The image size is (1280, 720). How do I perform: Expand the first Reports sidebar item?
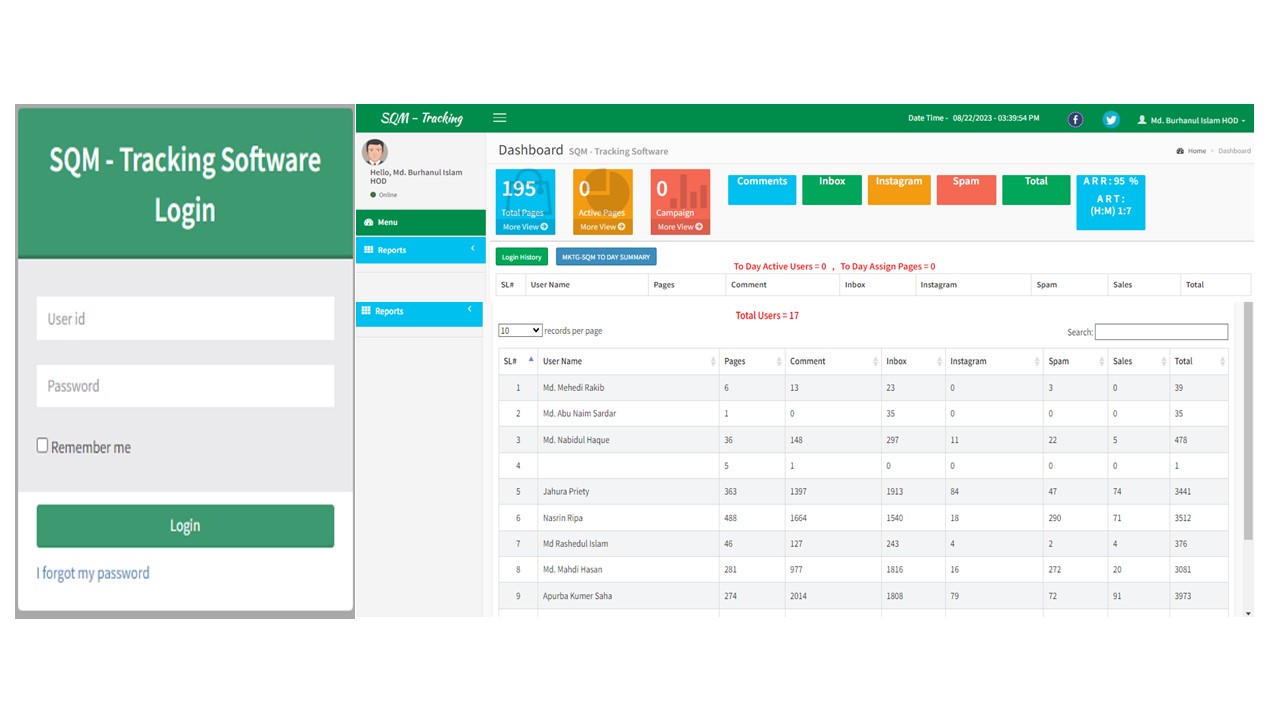tap(420, 250)
